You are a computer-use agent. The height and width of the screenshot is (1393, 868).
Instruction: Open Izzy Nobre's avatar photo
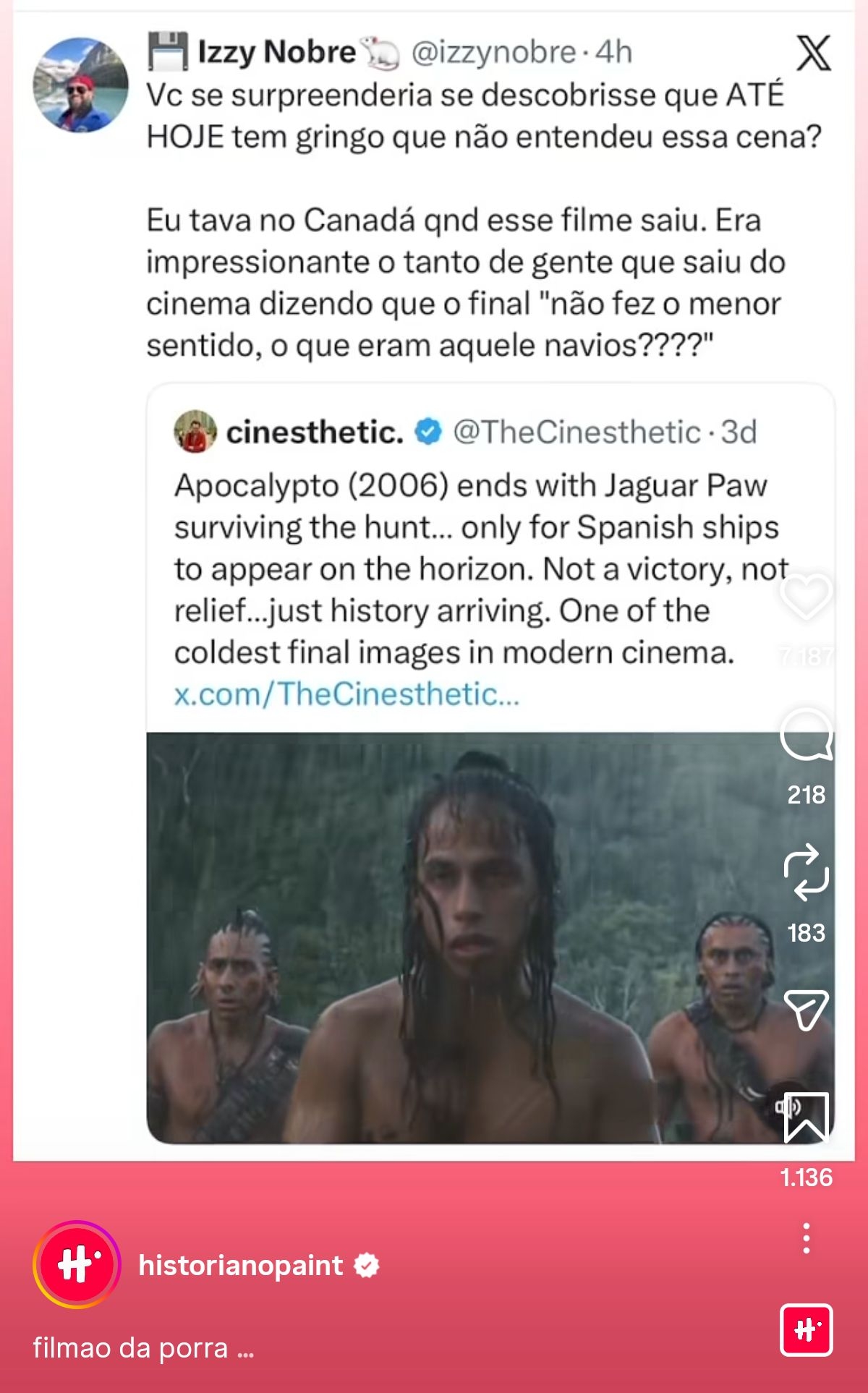(x=80, y=85)
